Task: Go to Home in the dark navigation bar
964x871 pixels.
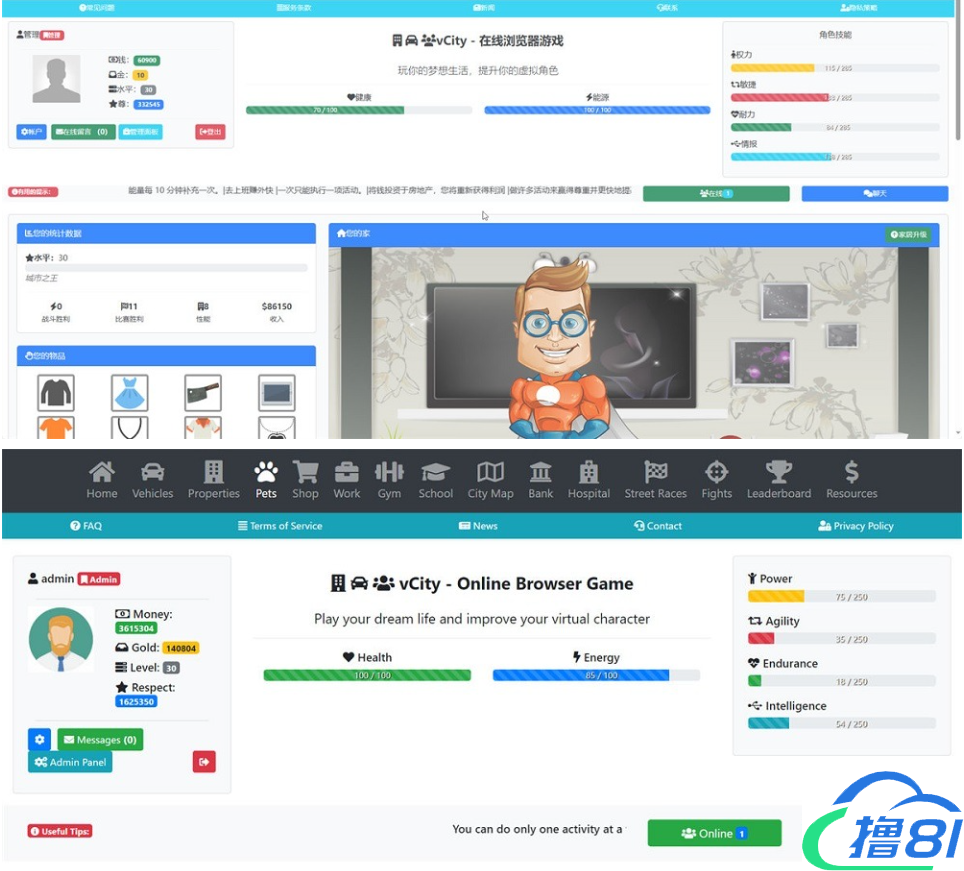Action: coord(101,480)
